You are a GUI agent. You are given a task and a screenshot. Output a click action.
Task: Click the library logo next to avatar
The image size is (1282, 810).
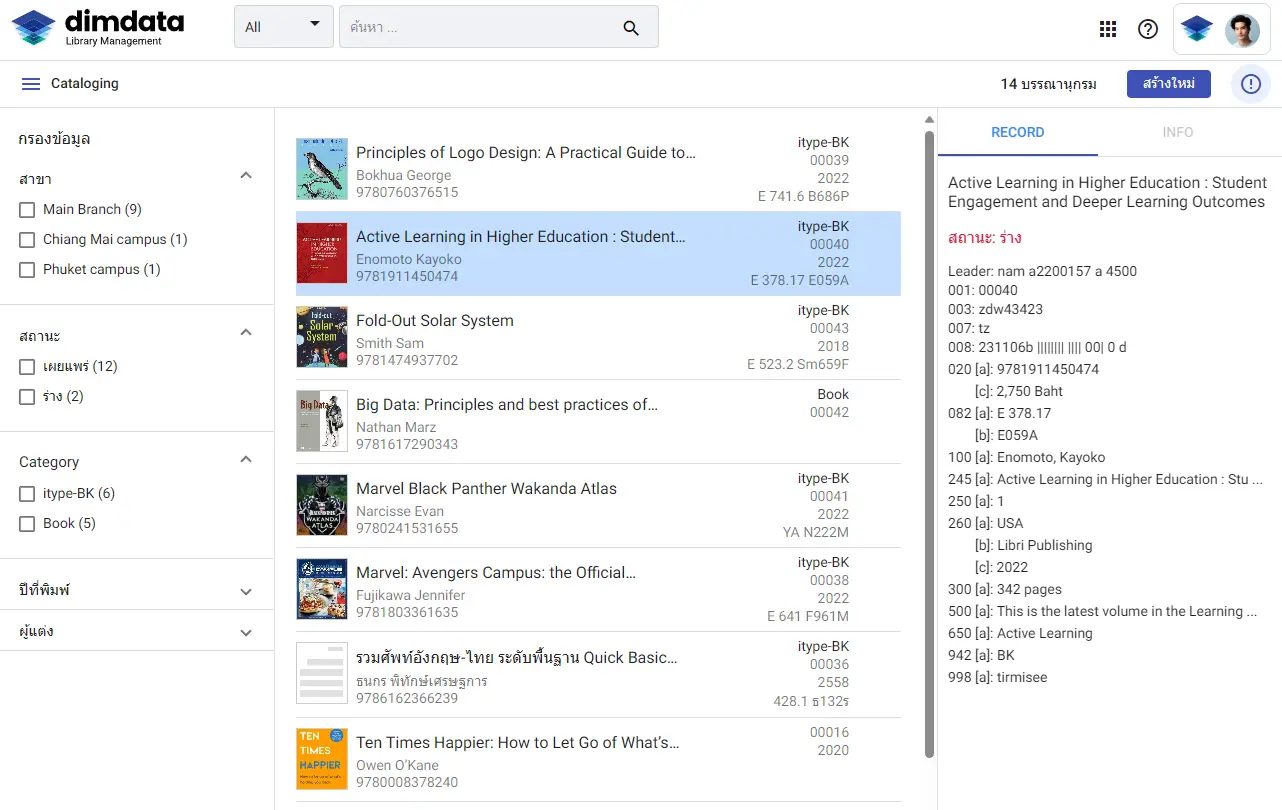(x=1197, y=29)
